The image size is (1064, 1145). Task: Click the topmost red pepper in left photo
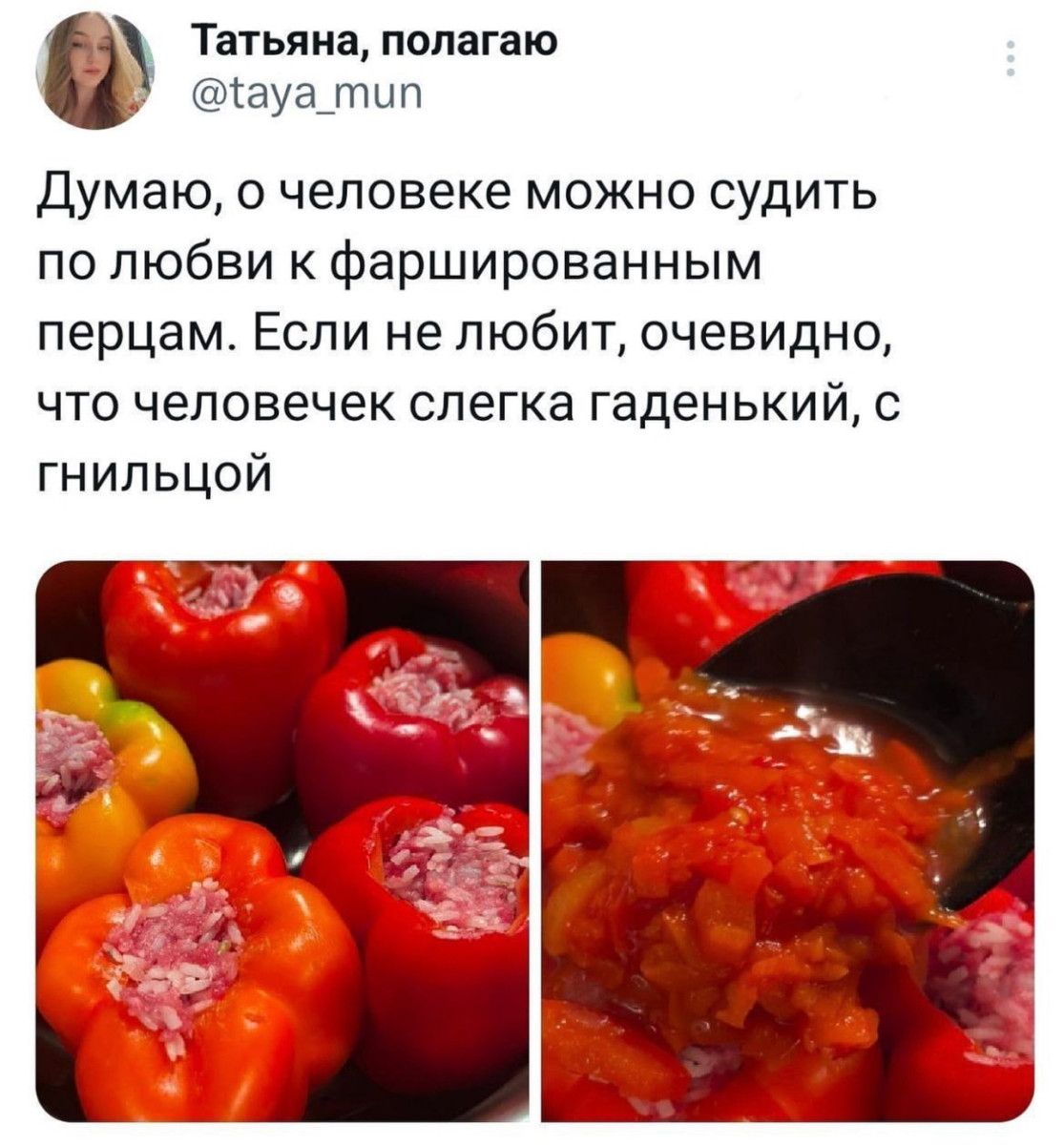click(224, 639)
